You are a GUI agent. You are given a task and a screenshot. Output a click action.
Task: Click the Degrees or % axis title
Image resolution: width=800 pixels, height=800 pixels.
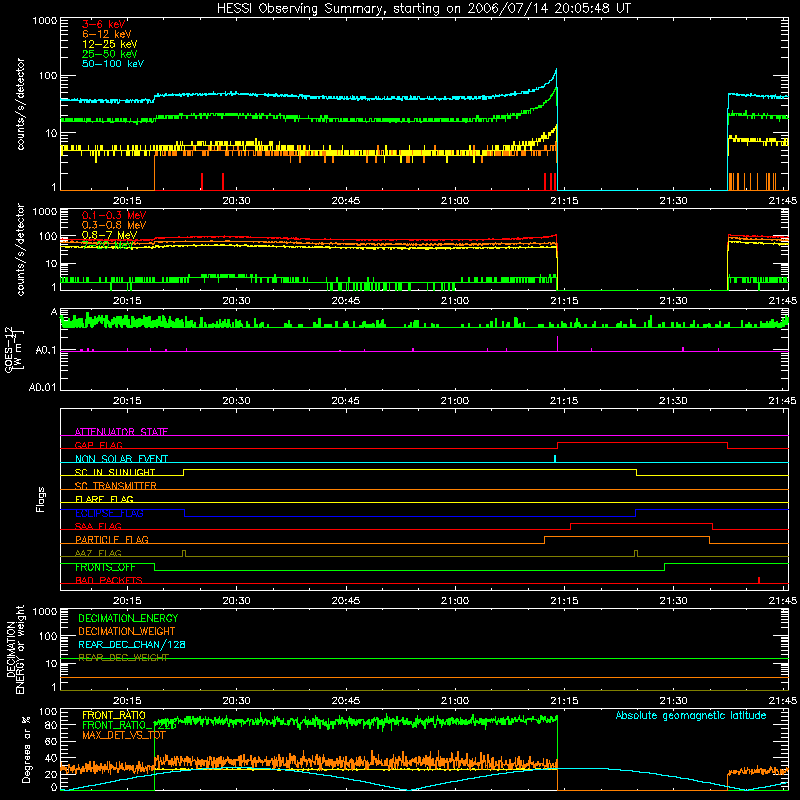(x=26, y=749)
